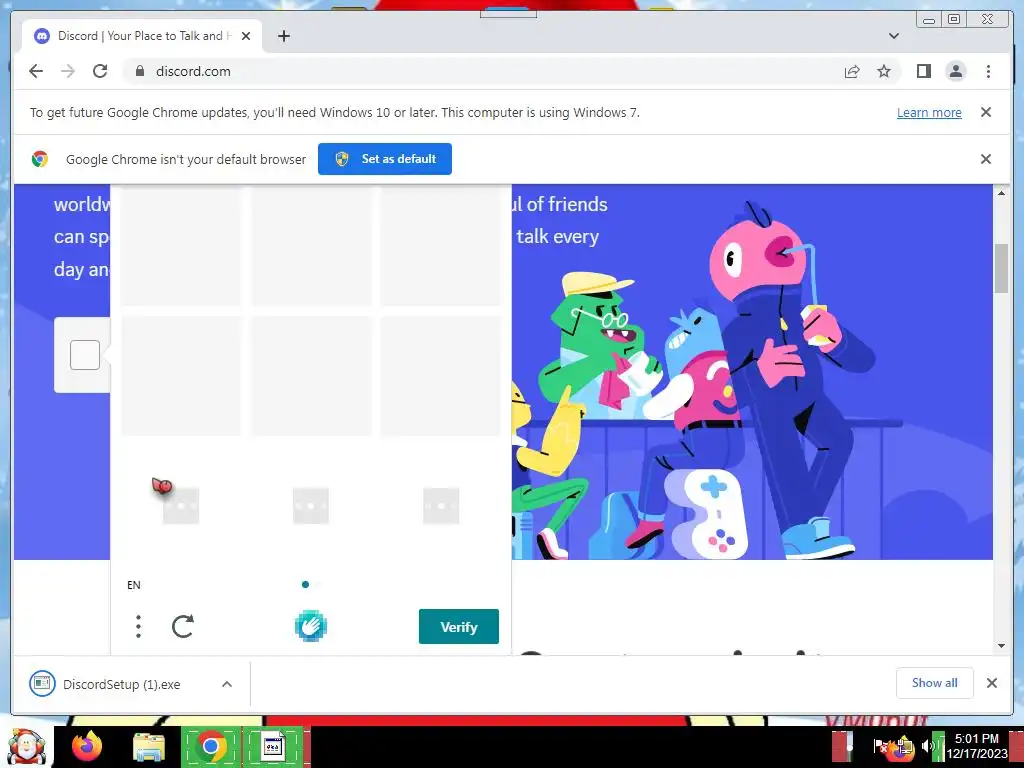
Task: Click Show all downloads
Action: 935,682
